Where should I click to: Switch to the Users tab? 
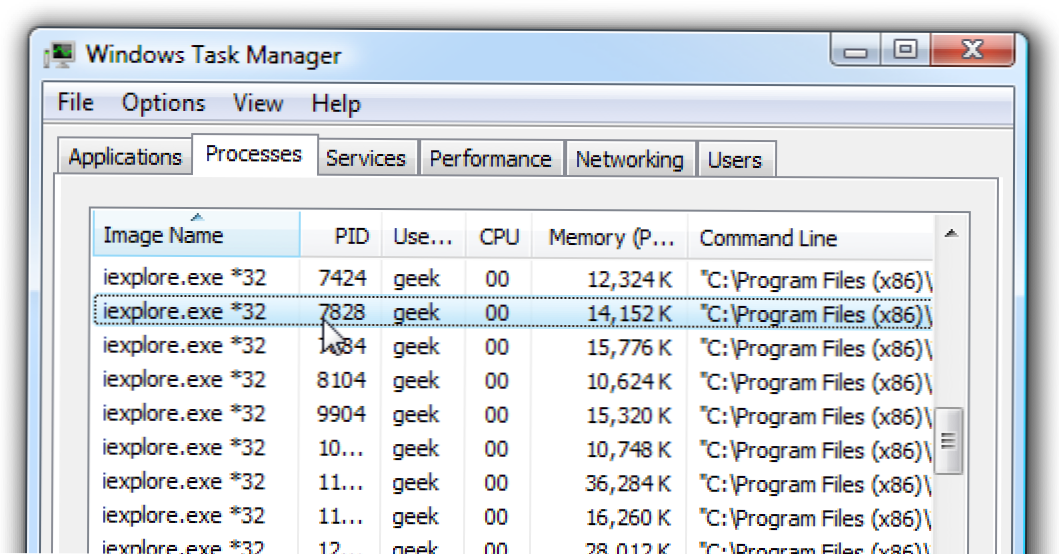(x=734, y=159)
